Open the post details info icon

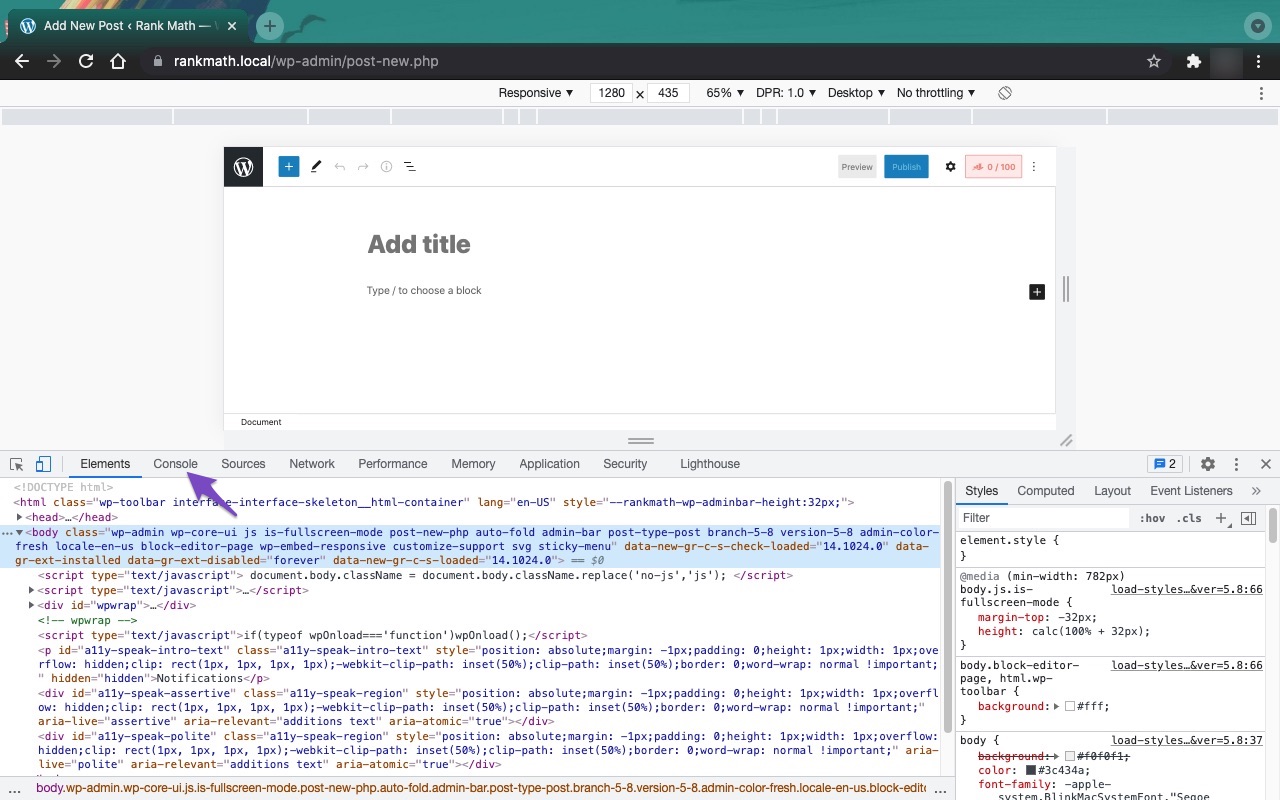[x=386, y=167]
